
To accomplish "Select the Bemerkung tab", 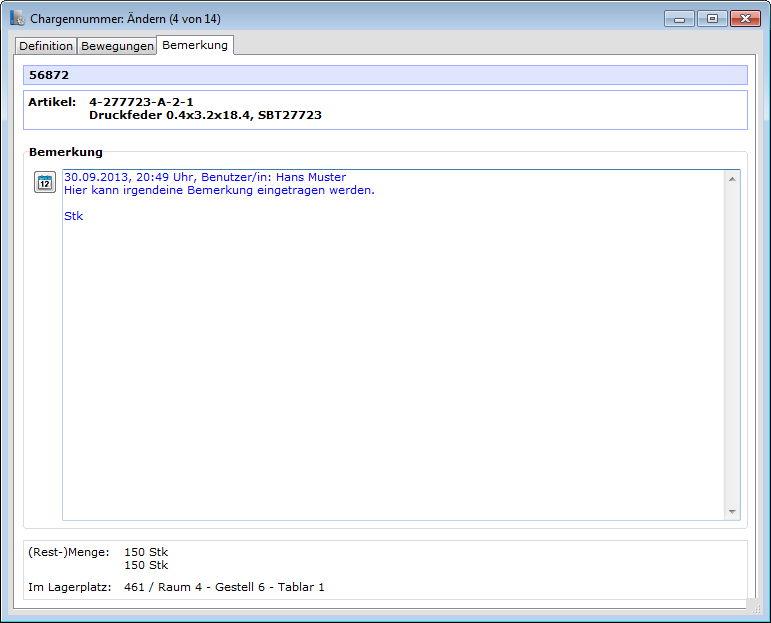I will [195, 45].
